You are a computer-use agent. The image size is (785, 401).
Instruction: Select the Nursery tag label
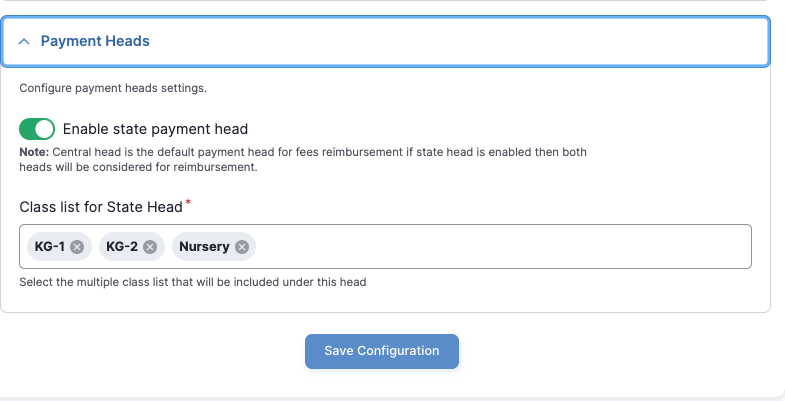(204, 246)
